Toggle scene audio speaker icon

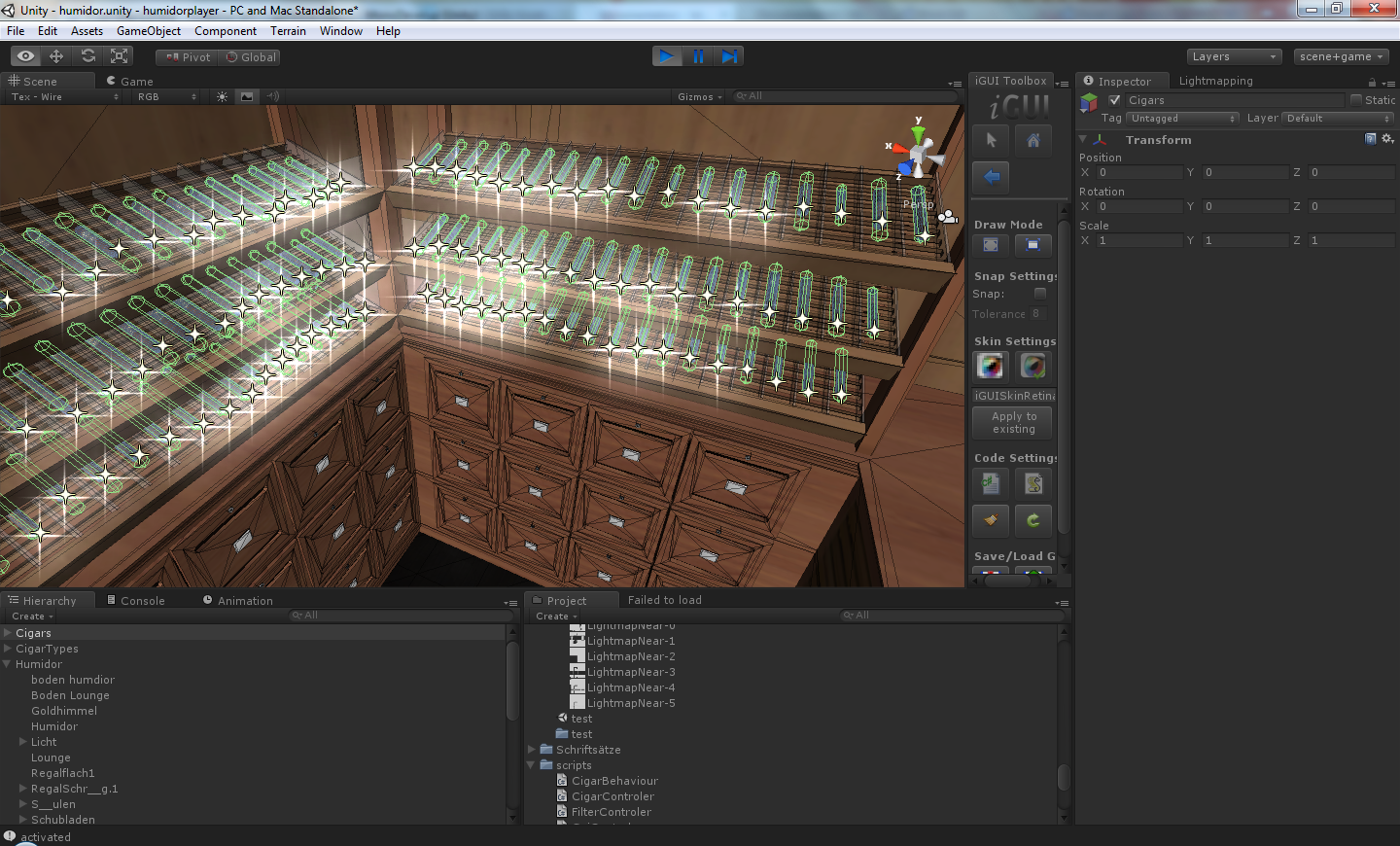(x=273, y=96)
